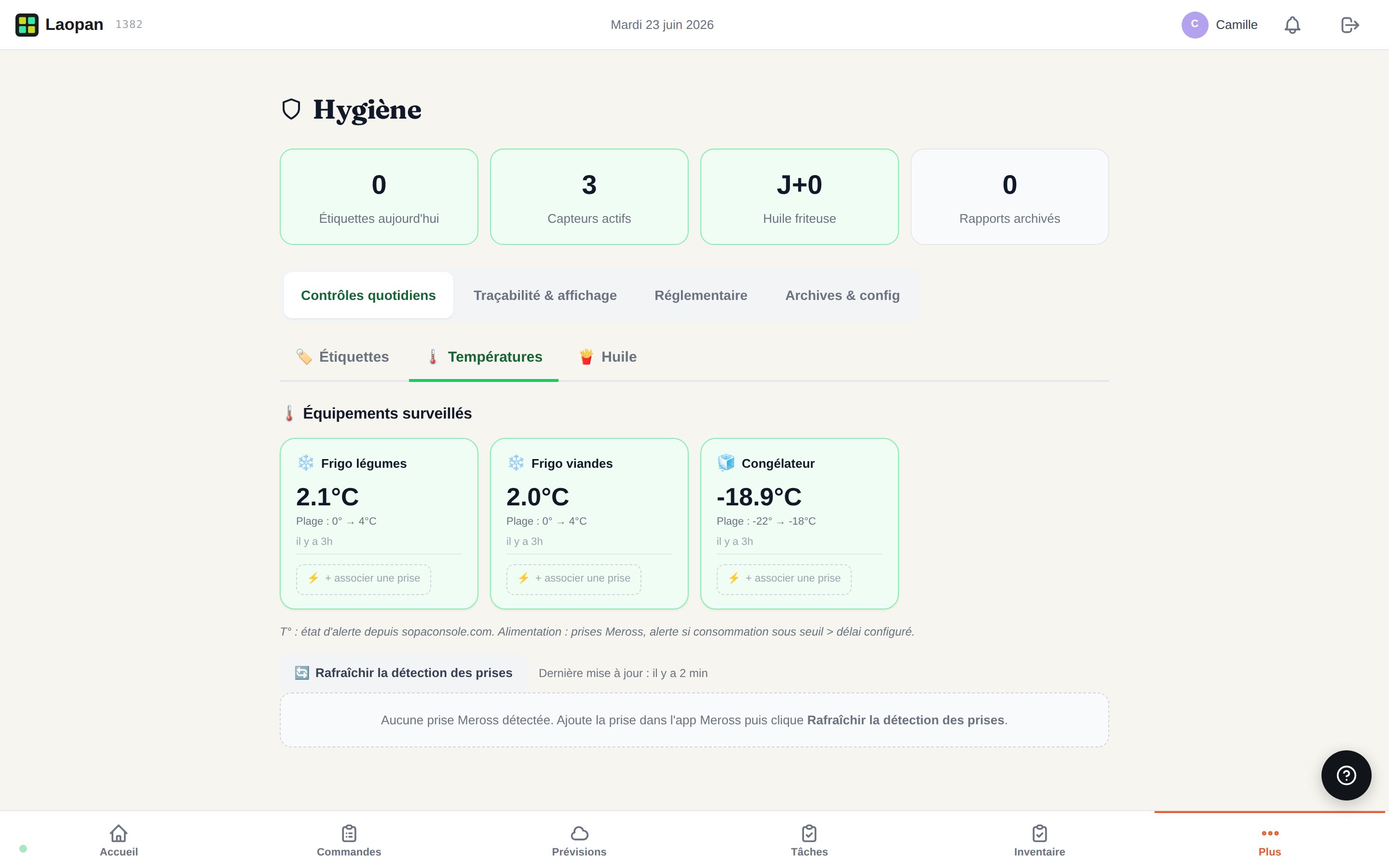Open Traçabilité & affichage tab

click(545, 295)
